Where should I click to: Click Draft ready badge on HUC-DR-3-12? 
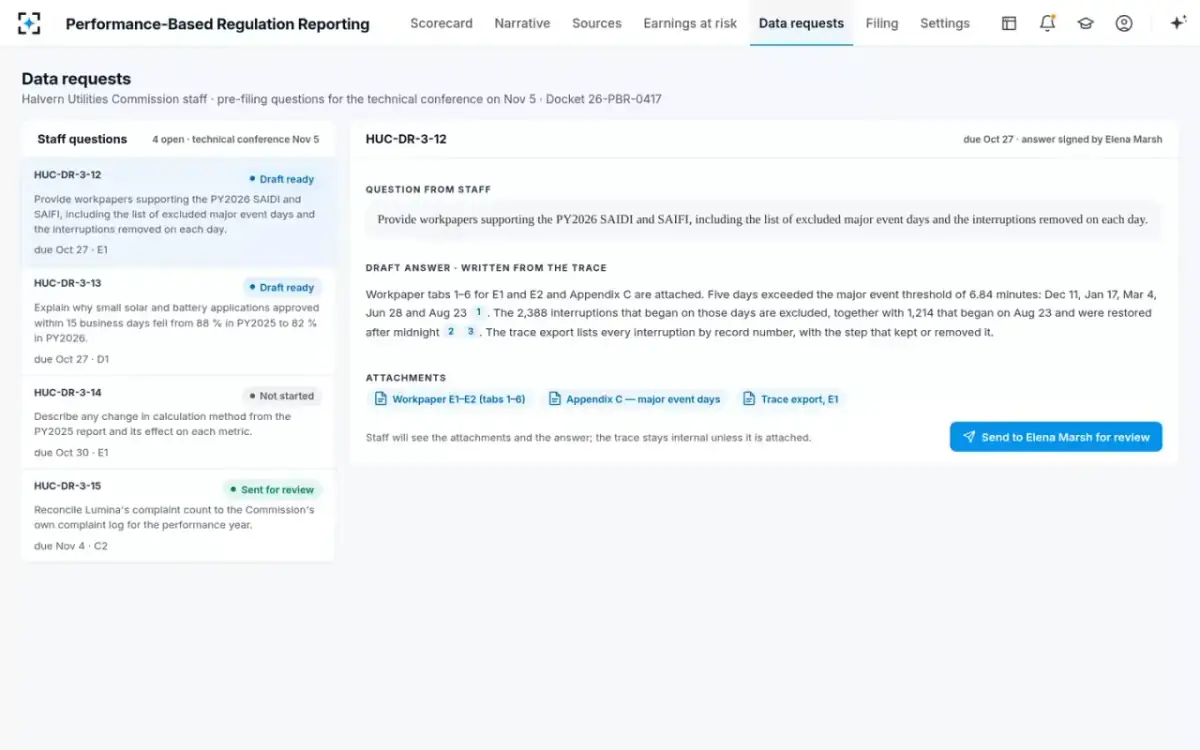click(x=281, y=179)
